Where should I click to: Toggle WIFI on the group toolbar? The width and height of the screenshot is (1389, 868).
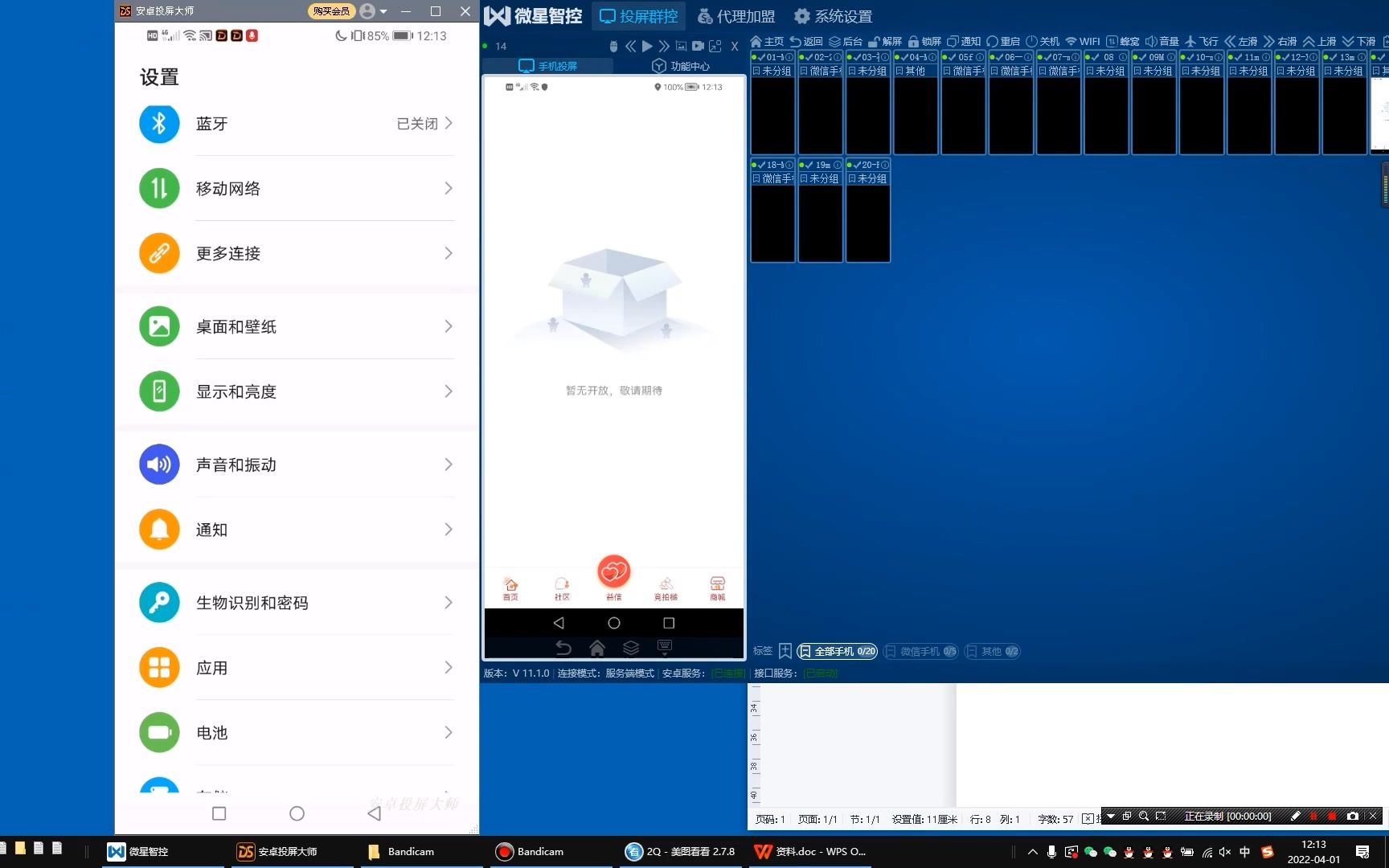(x=1083, y=41)
